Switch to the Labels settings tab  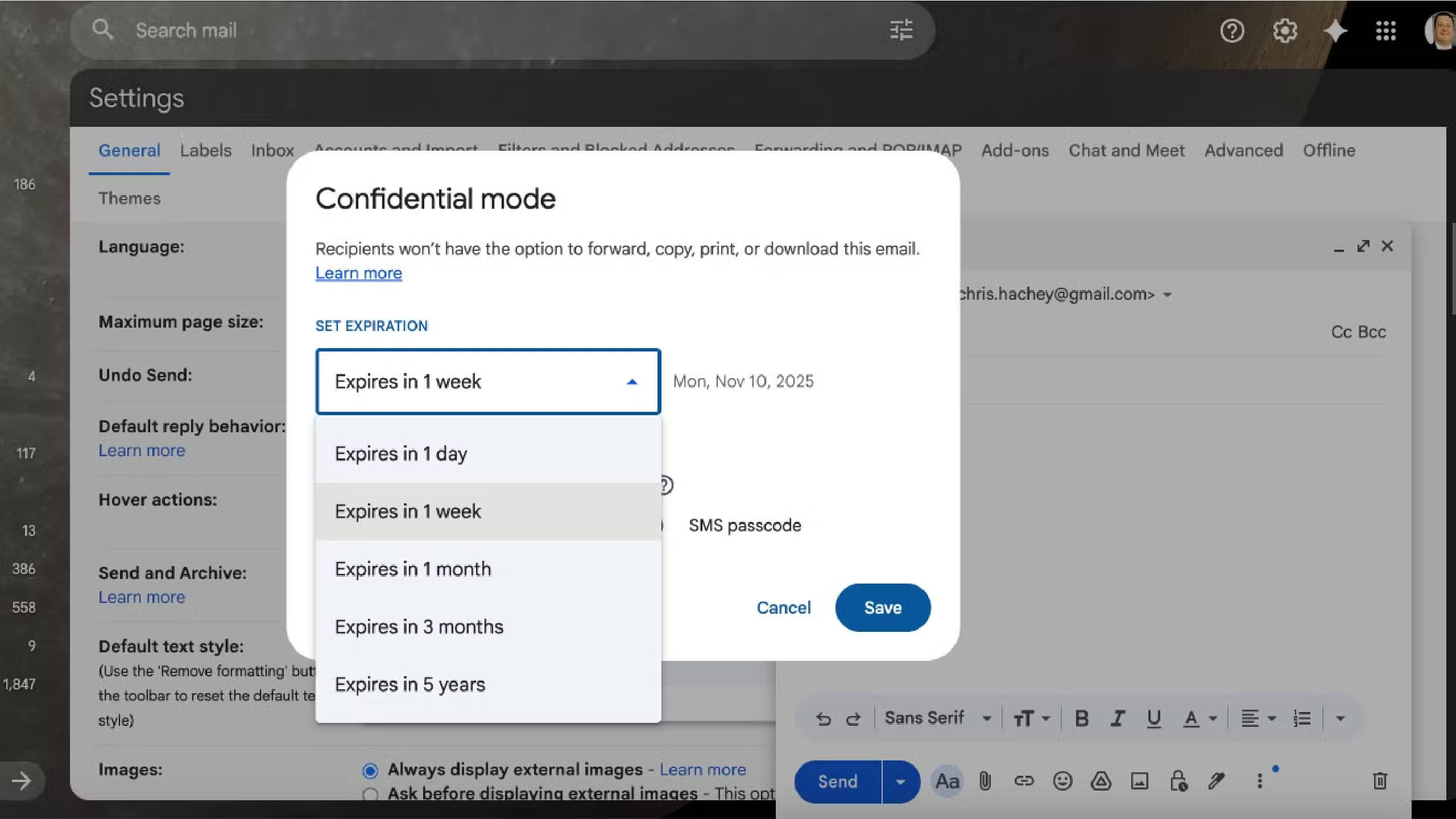(x=205, y=151)
